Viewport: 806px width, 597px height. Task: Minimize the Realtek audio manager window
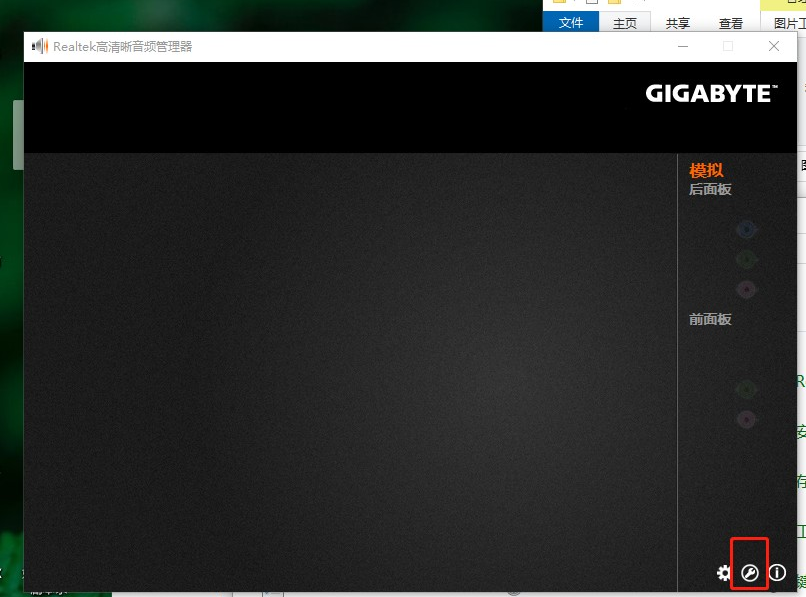coord(682,46)
